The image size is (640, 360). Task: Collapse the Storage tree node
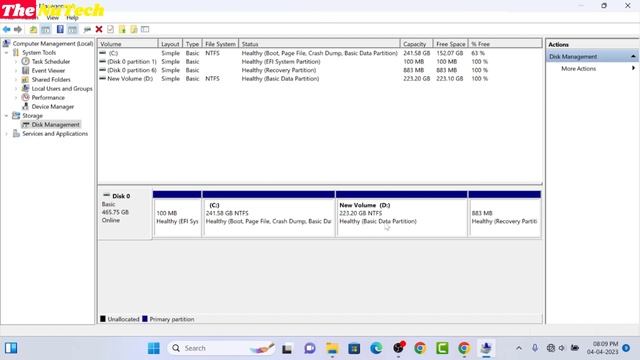[x=7, y=116]
